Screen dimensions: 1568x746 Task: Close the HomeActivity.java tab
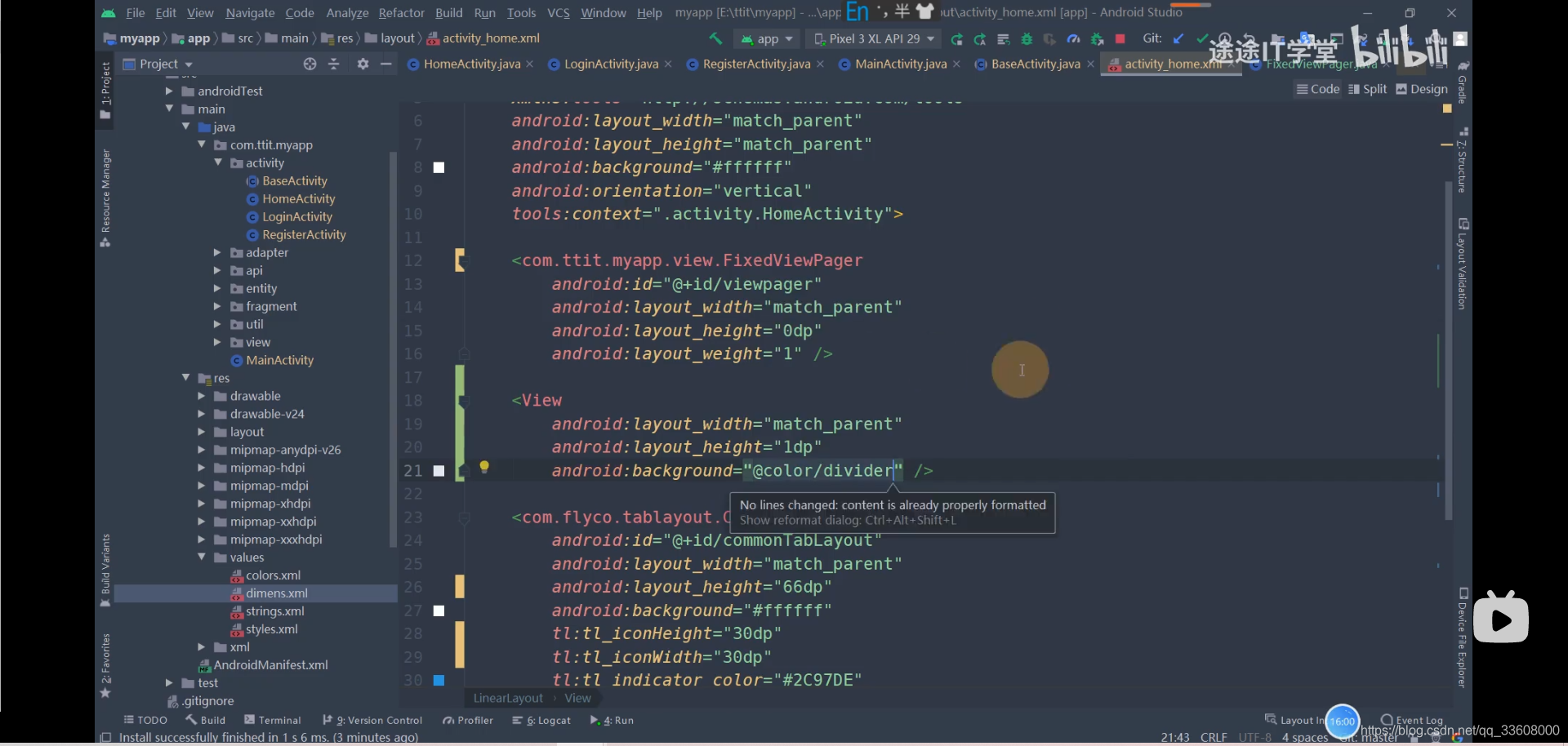530,64
